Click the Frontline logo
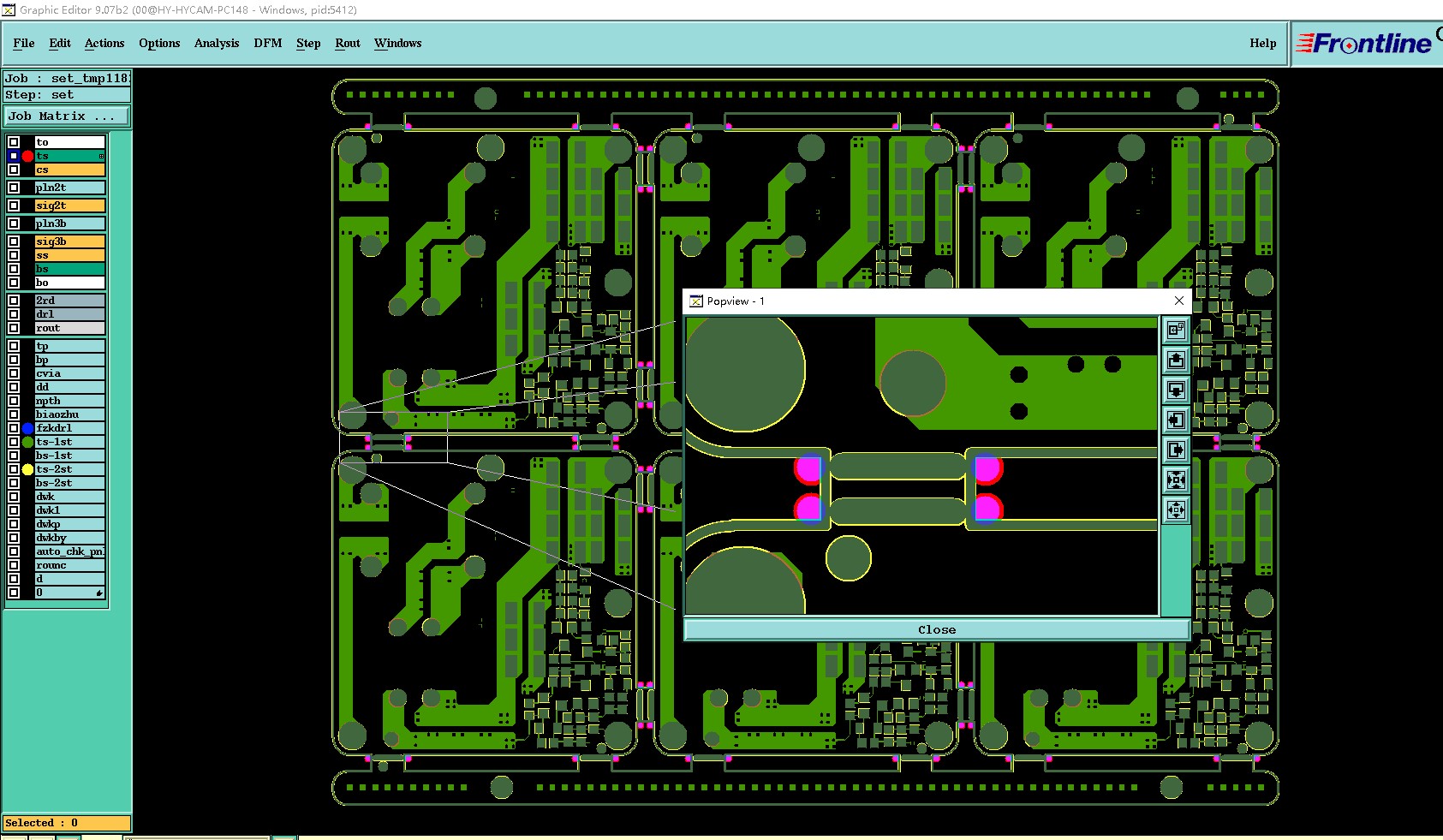 pyautogui.click(x=1365, y=43)
